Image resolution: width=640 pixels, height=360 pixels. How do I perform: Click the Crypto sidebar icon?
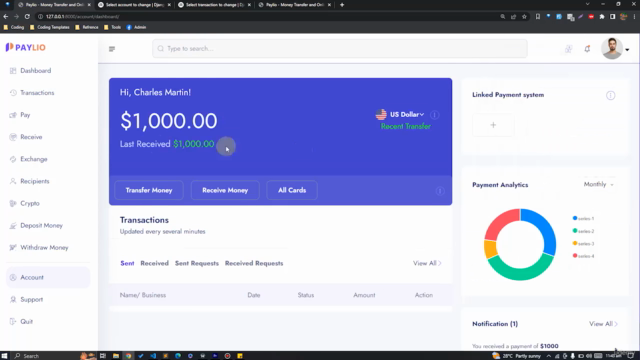13,203
